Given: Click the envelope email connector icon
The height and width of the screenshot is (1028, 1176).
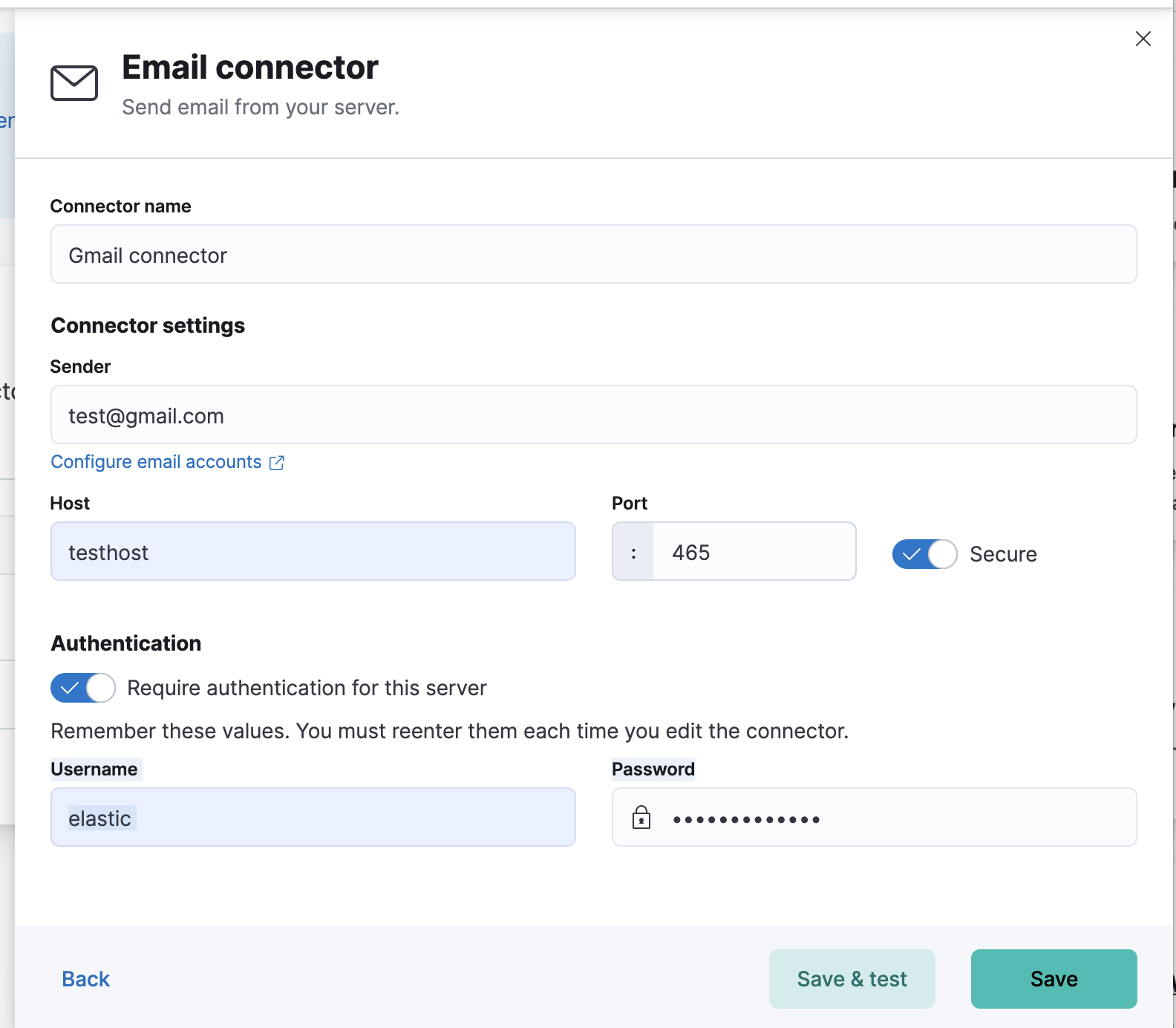Looking at the screenshot, I should (x=74, y=82).
